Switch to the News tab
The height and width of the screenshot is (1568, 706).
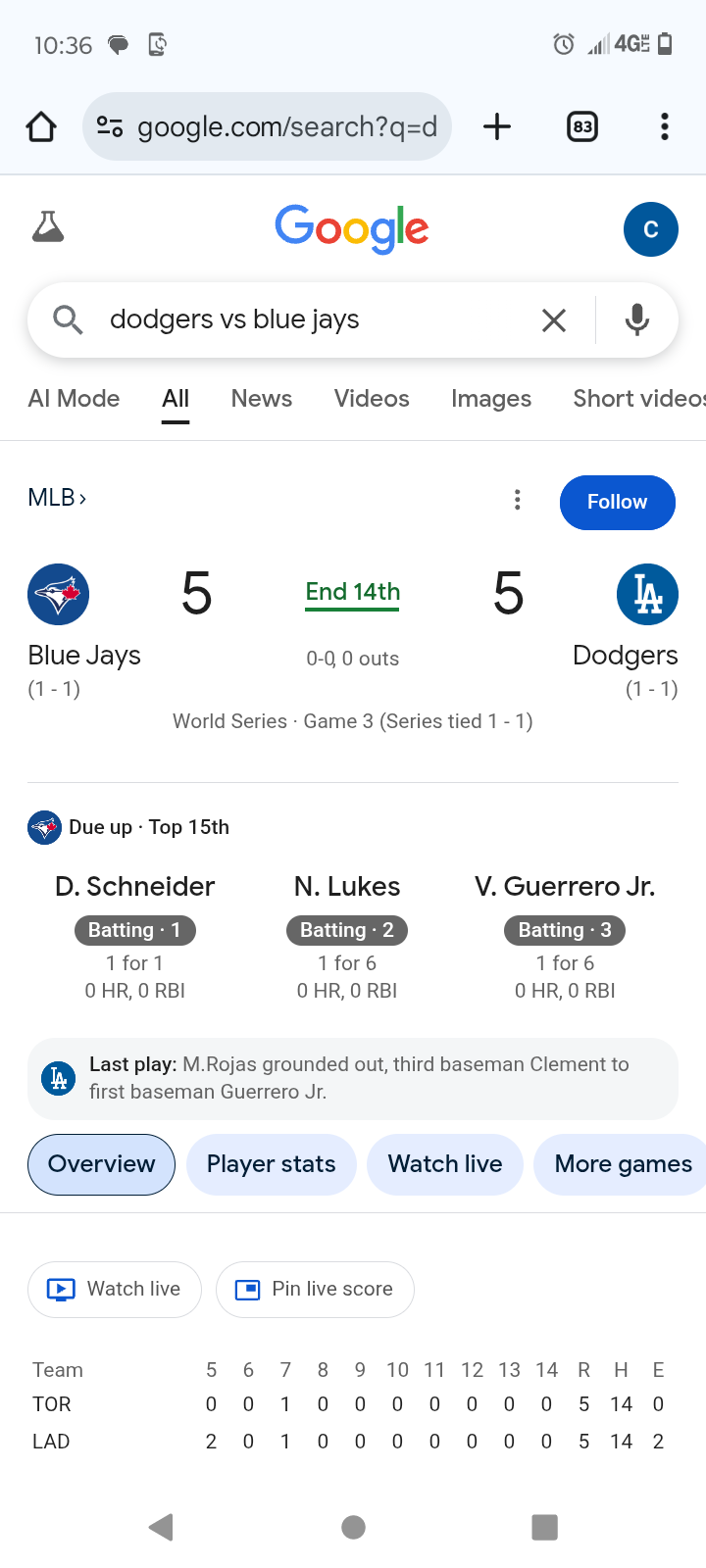coord(262,399)
